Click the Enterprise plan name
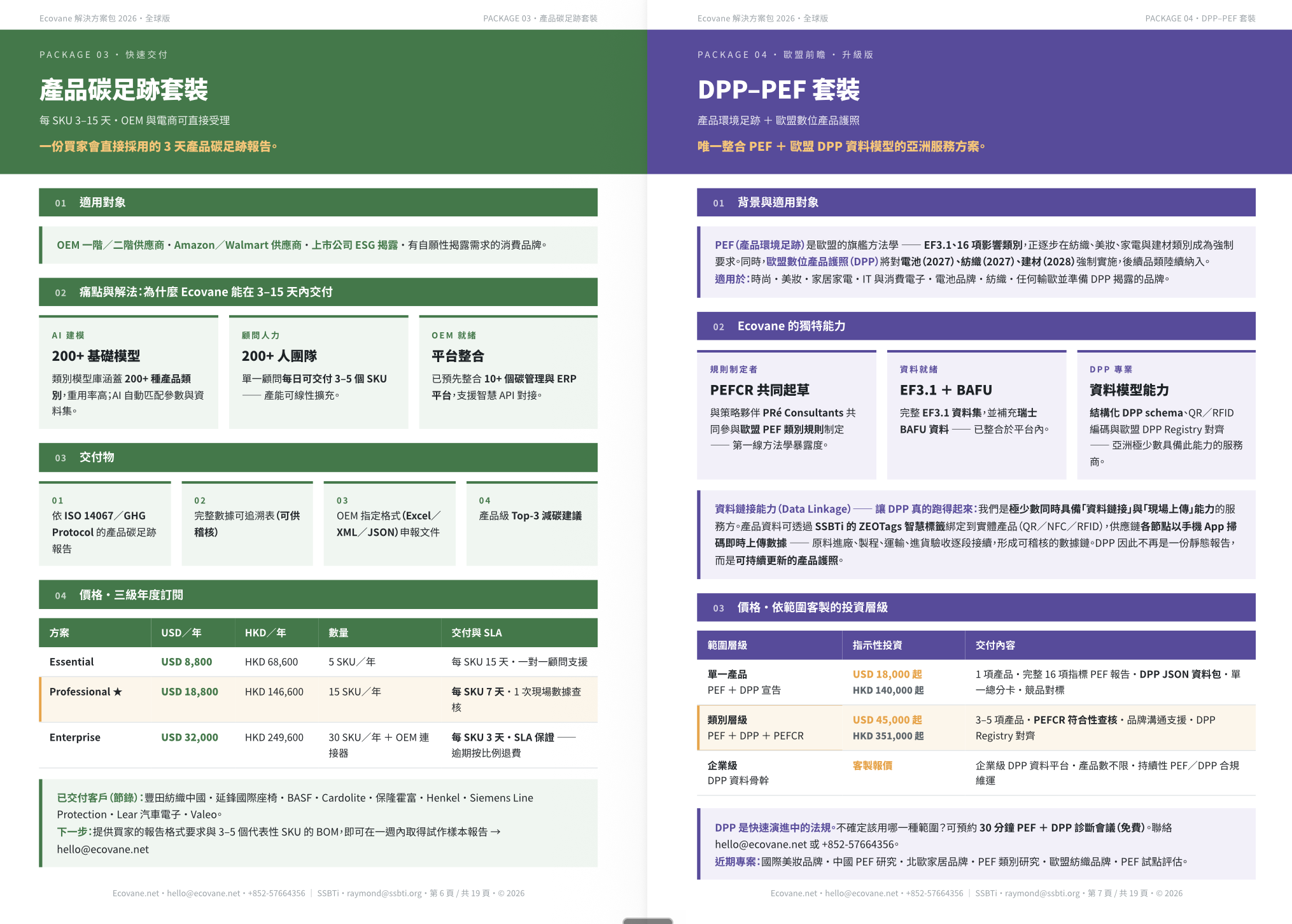Viewport: 1292px width, 924px height. pyautogui.click(x=75, y=738)
